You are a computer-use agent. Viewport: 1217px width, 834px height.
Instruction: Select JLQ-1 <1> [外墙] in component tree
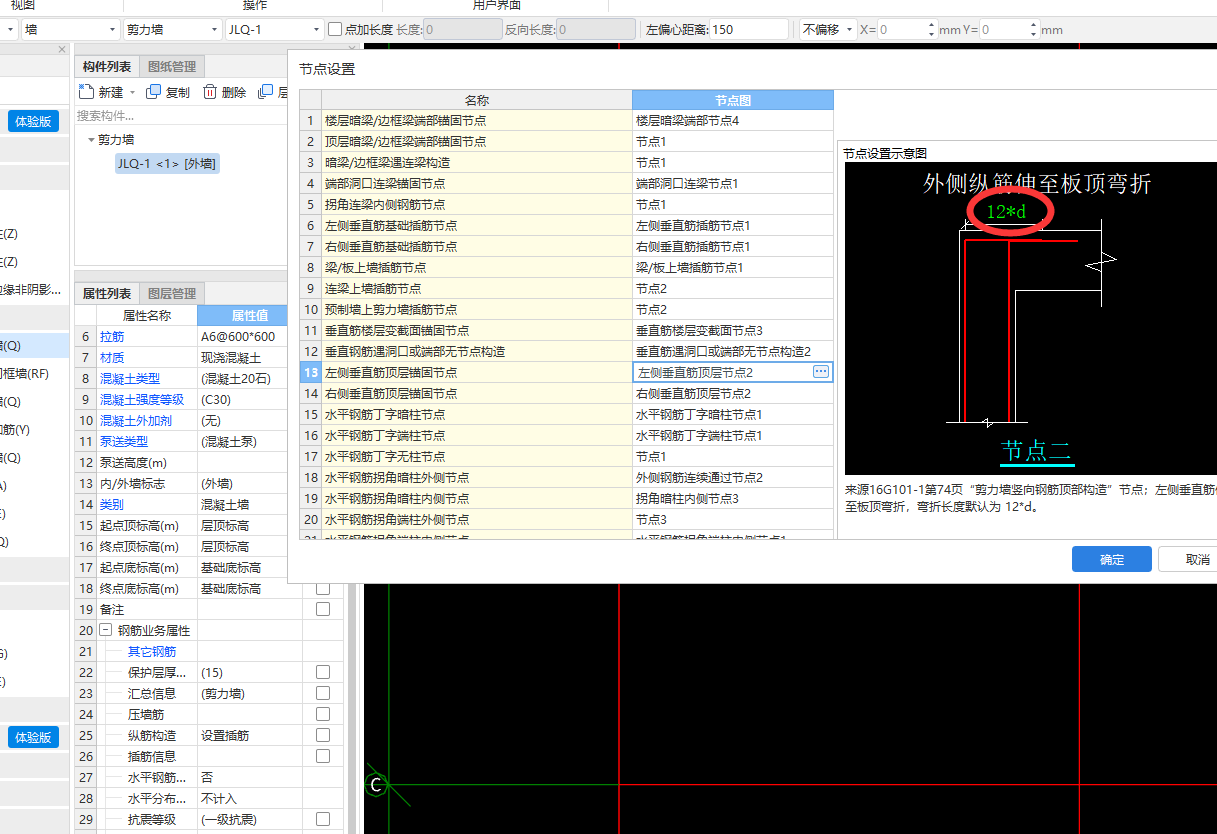click(x=167, y=164)
